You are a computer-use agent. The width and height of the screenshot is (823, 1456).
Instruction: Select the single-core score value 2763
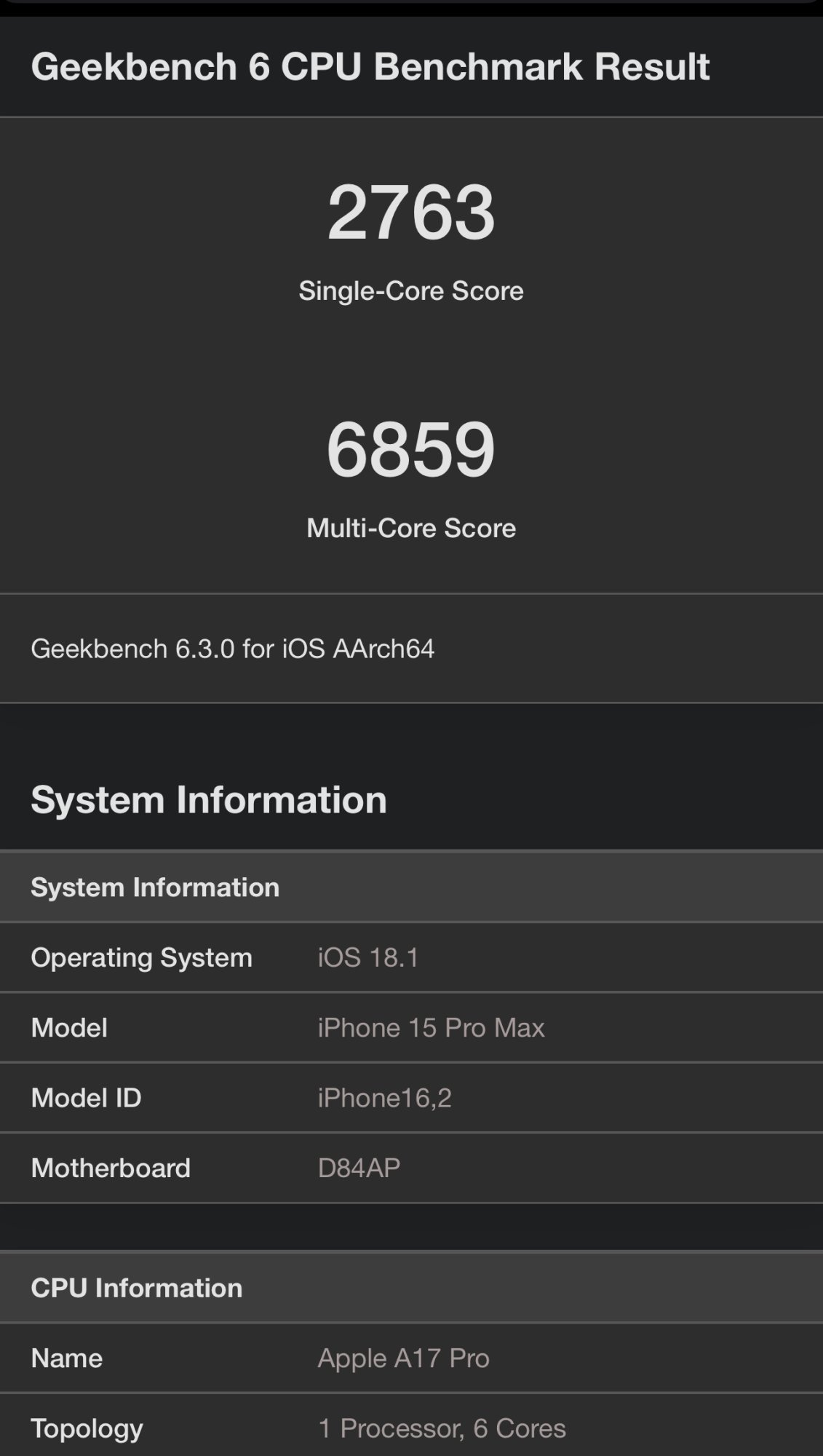pos(411,212)
